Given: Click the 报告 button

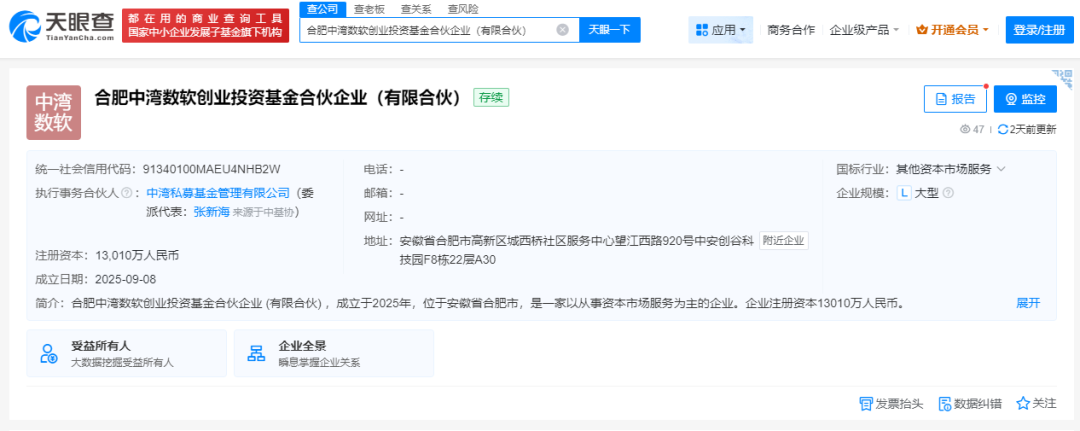Looking at the screenshot, I should (x=955, y=99).
